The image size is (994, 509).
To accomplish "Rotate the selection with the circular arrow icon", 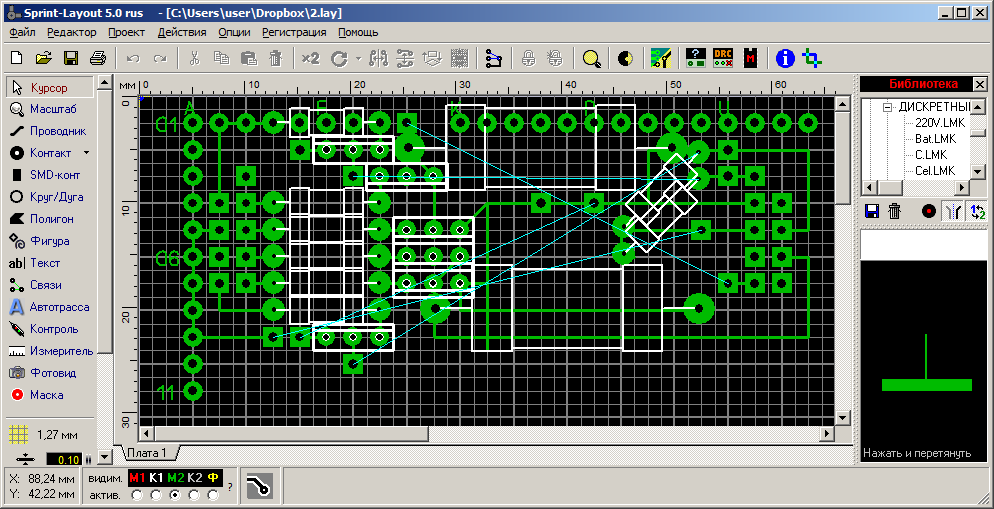I will [340, 58].
